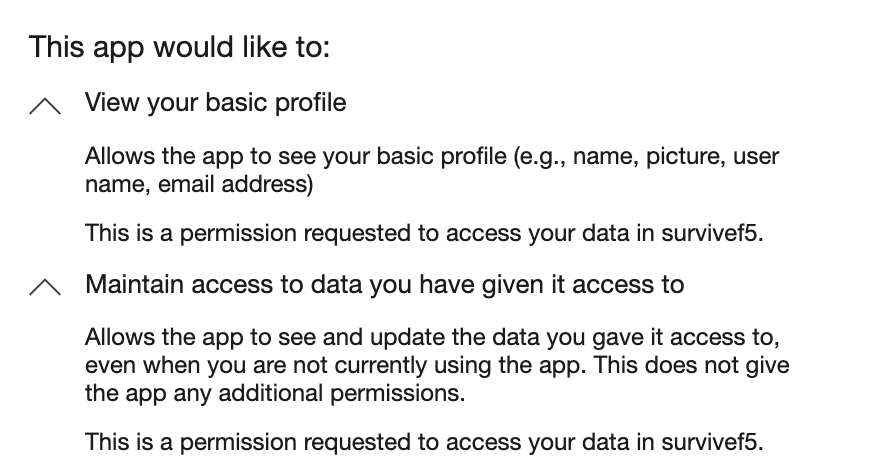
Task: Click the 'name, email address)' text line
Action: pos(199,184)
